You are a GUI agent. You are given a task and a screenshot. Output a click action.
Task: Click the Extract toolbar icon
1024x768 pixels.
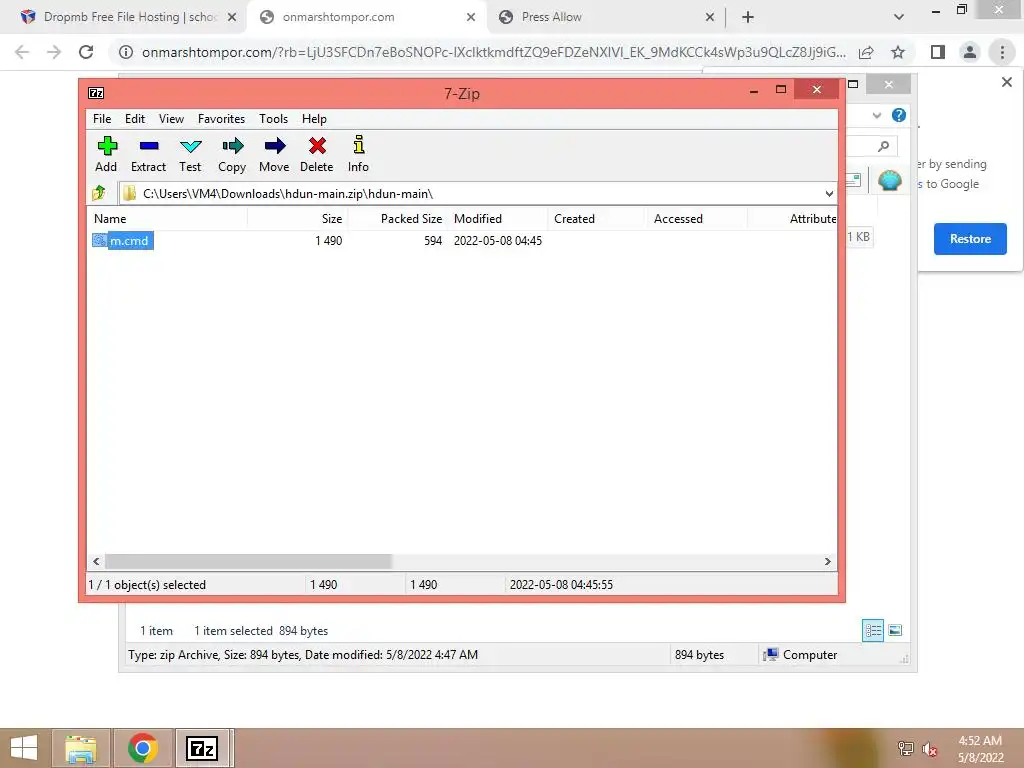148,154
